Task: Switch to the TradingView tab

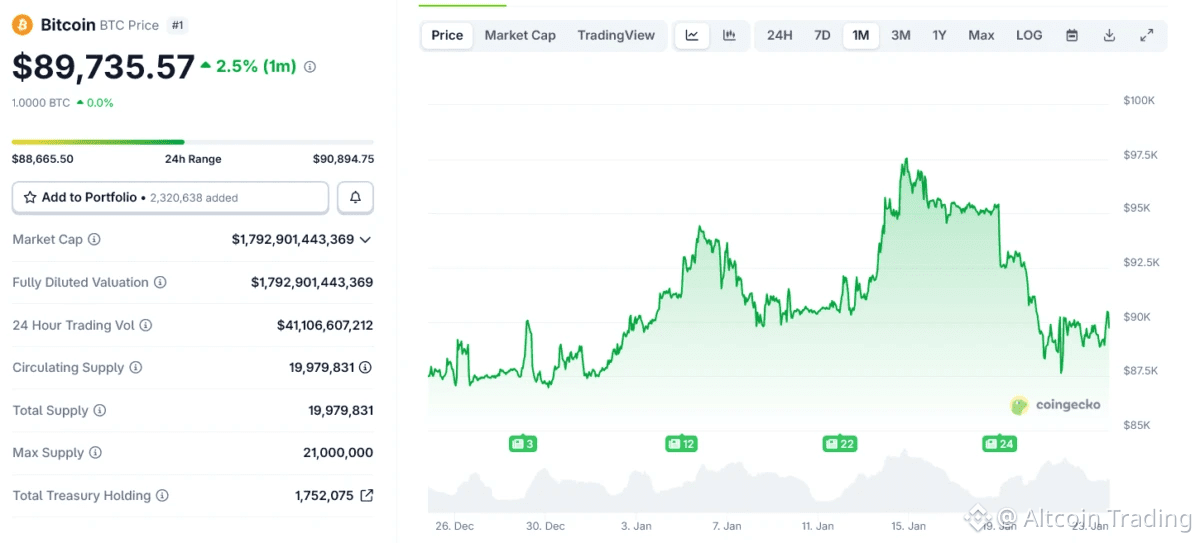Action: coord(616,35)
